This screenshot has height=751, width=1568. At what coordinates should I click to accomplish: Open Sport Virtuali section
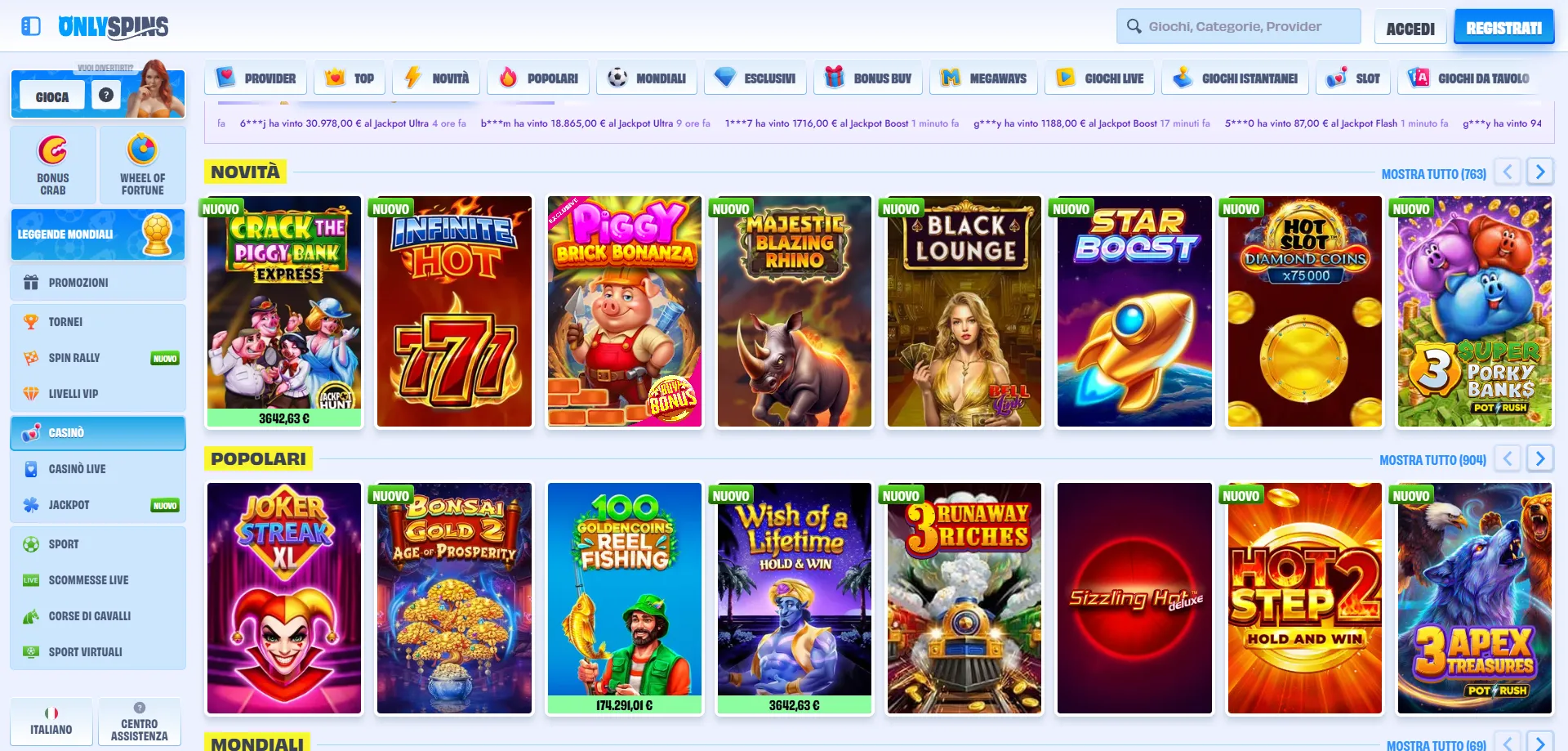tap(98, 652)
